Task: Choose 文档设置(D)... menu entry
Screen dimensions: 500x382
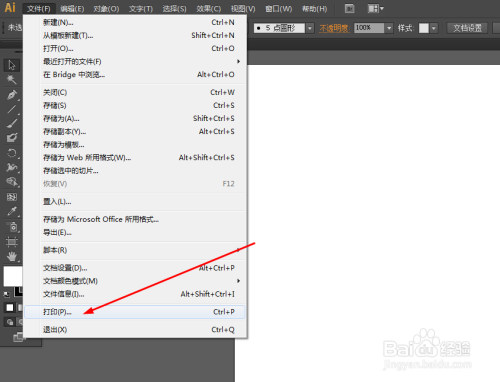Action: click(135, 268)
